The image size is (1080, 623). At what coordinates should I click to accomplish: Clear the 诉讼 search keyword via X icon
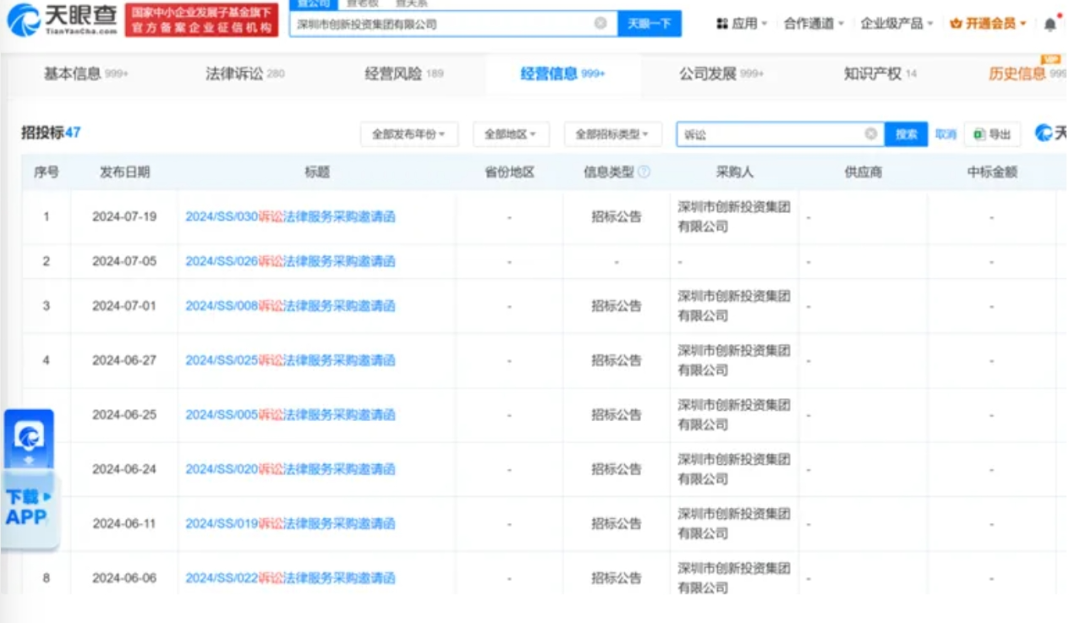pyautogui.click(x=871, y=133)
